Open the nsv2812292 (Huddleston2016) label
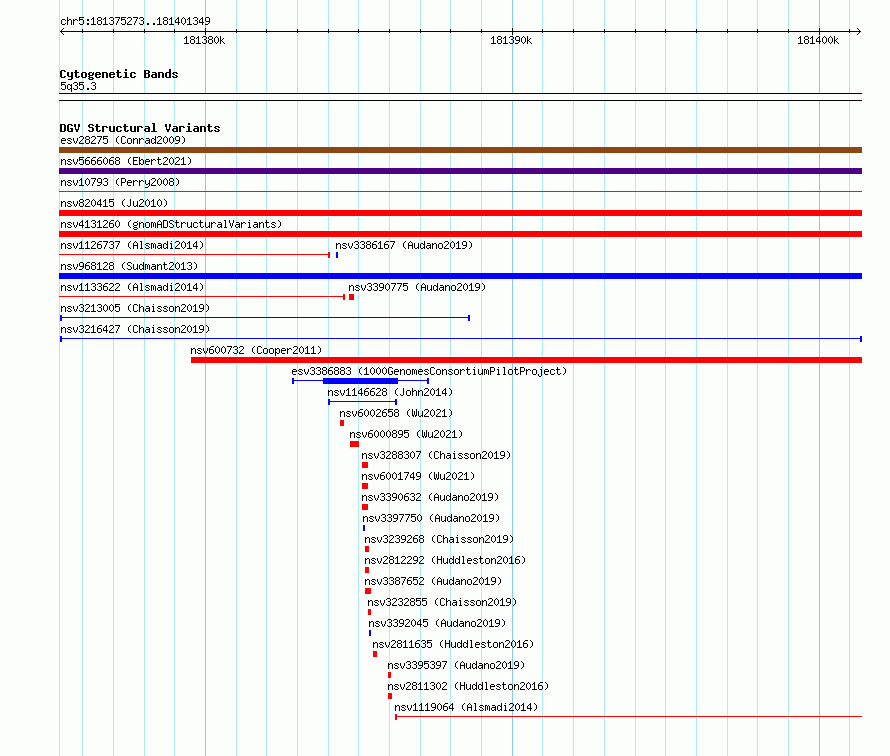890x756 pixels. (445, 560)
